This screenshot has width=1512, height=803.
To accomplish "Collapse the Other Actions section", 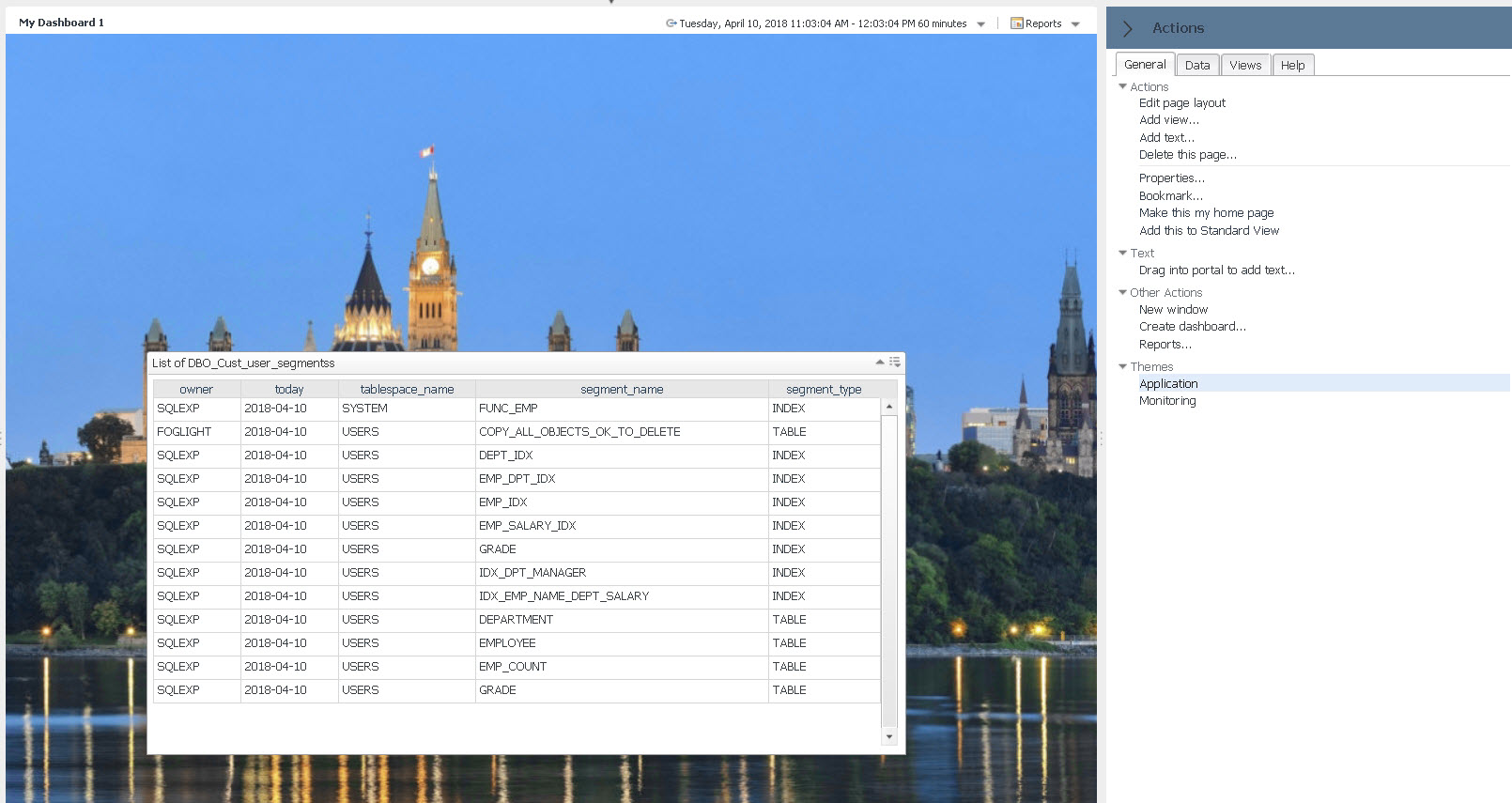I will 1122,292.
